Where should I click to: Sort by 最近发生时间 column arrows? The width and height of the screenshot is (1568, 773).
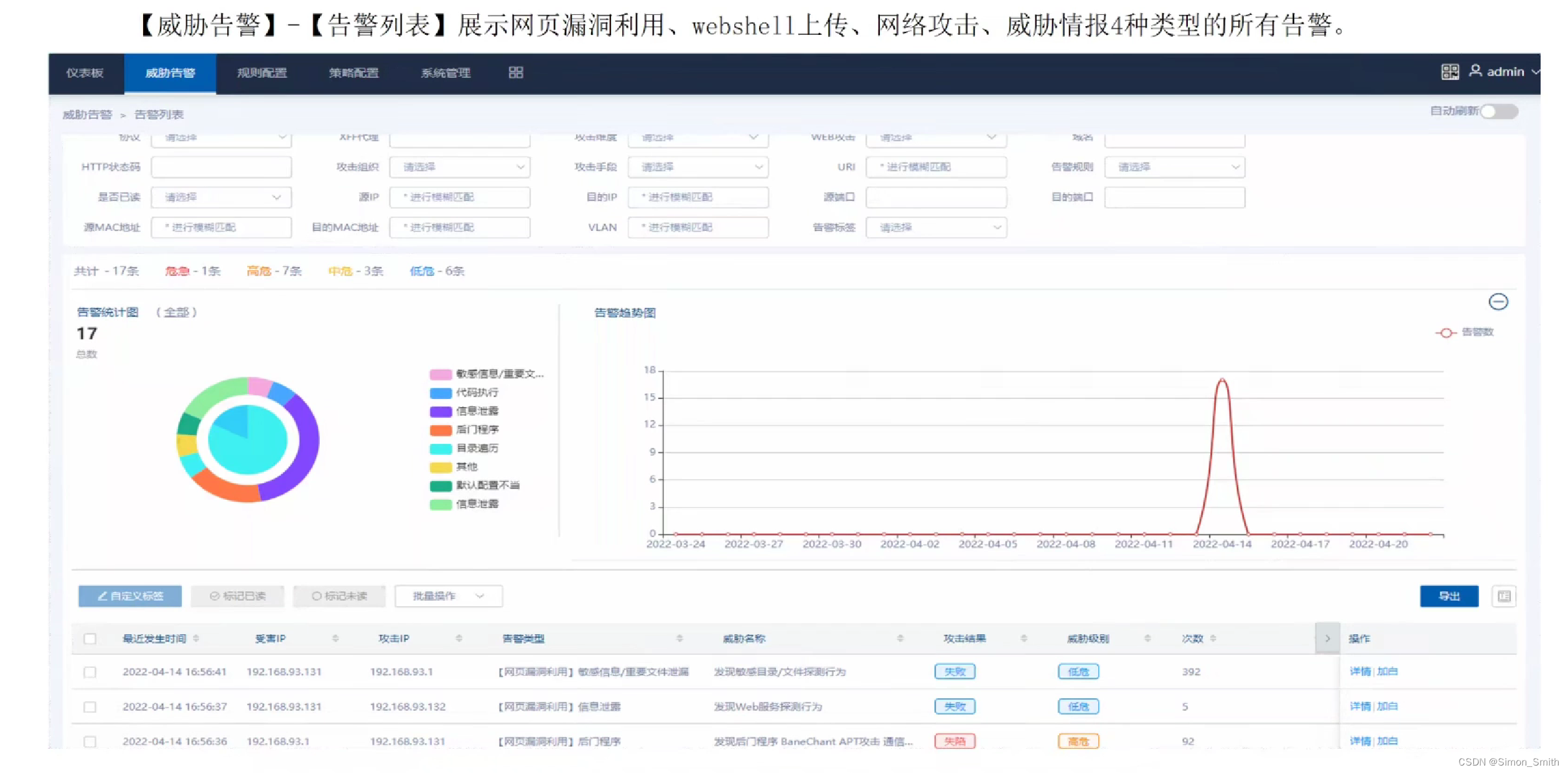(196, 639)
